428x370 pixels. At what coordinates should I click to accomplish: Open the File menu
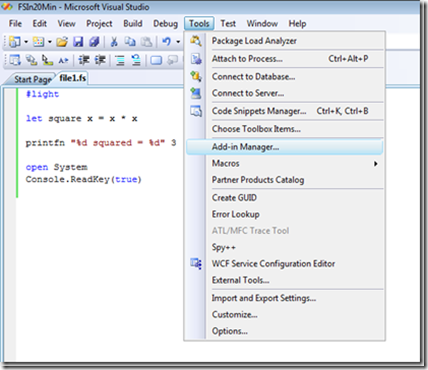[x=15, y=24]
